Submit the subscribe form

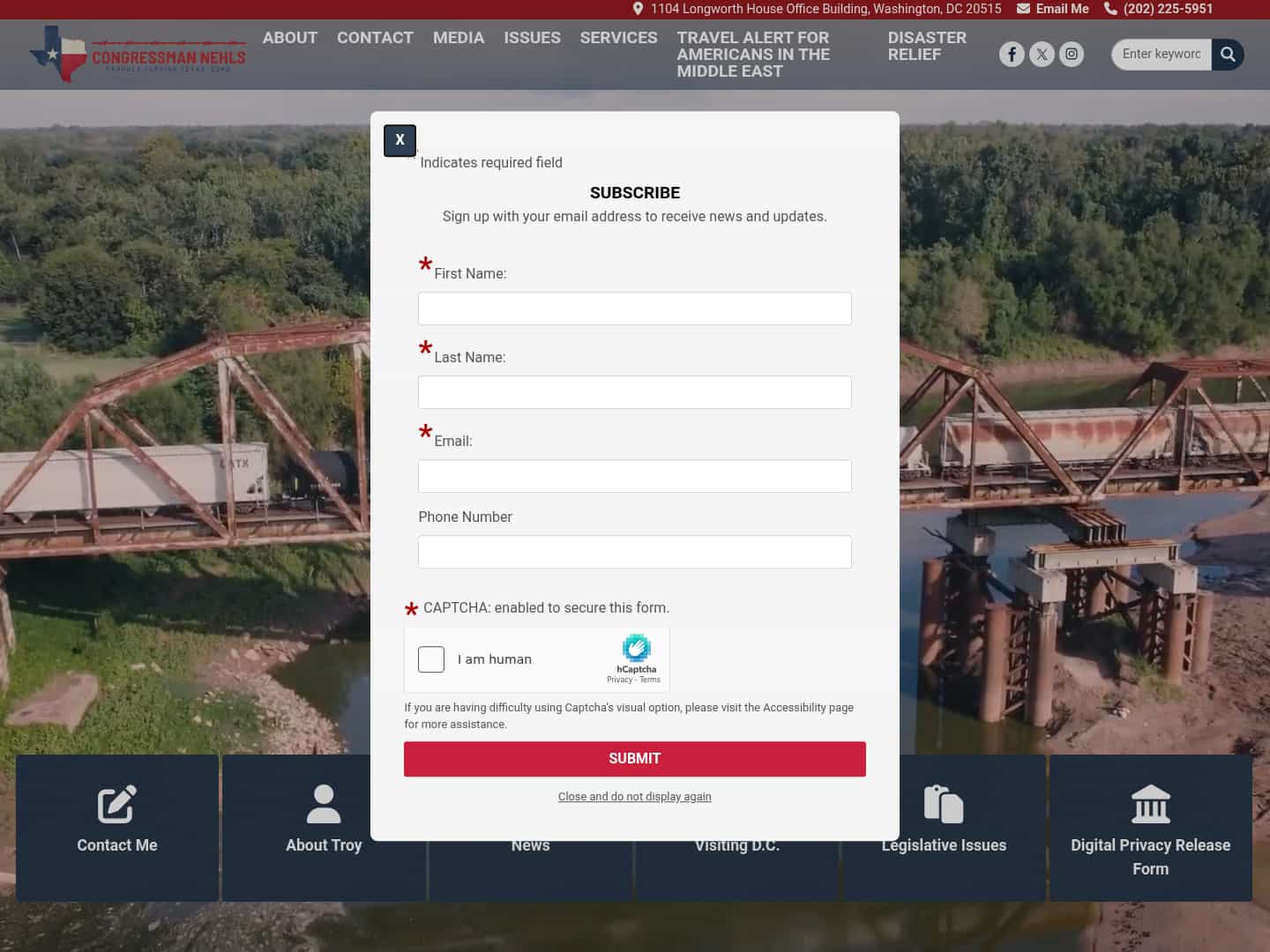click(x=635, y=759)
